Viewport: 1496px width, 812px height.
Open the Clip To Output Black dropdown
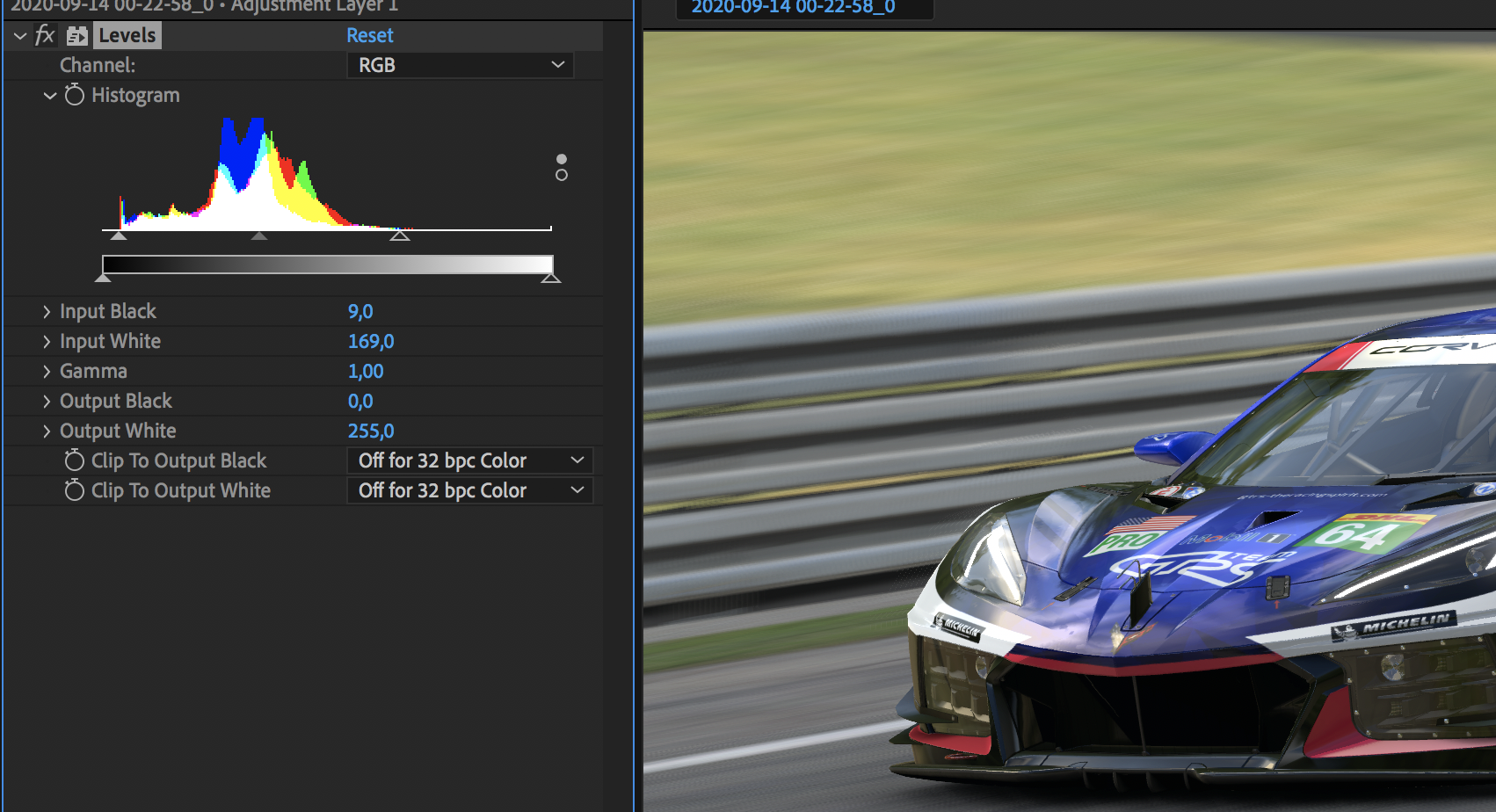pos(470,460)
